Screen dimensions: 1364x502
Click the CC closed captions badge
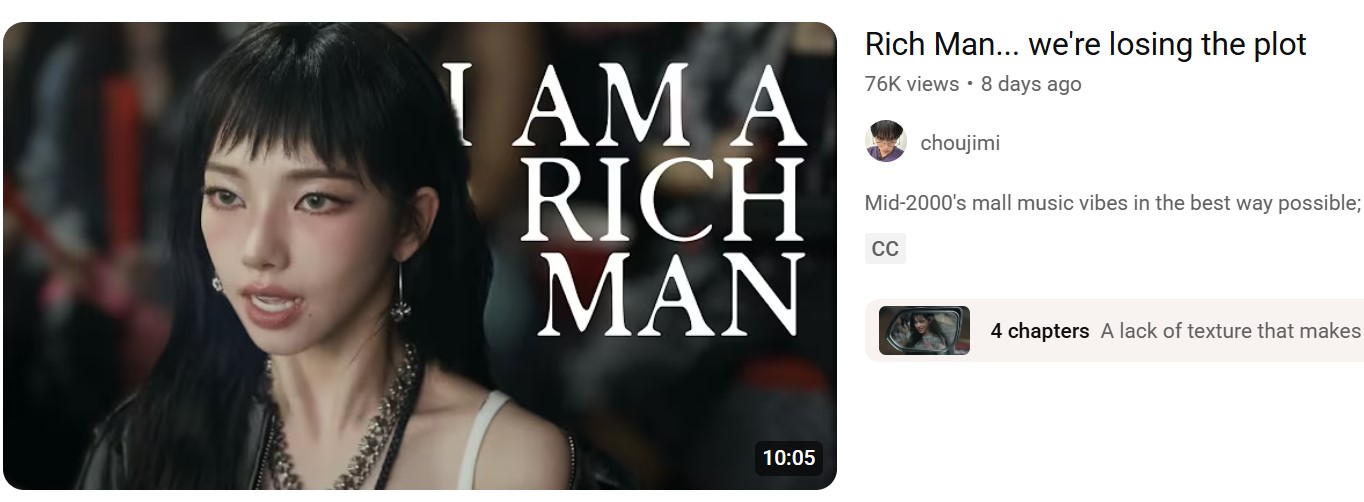pyautogui.click(x=885, y=249)
